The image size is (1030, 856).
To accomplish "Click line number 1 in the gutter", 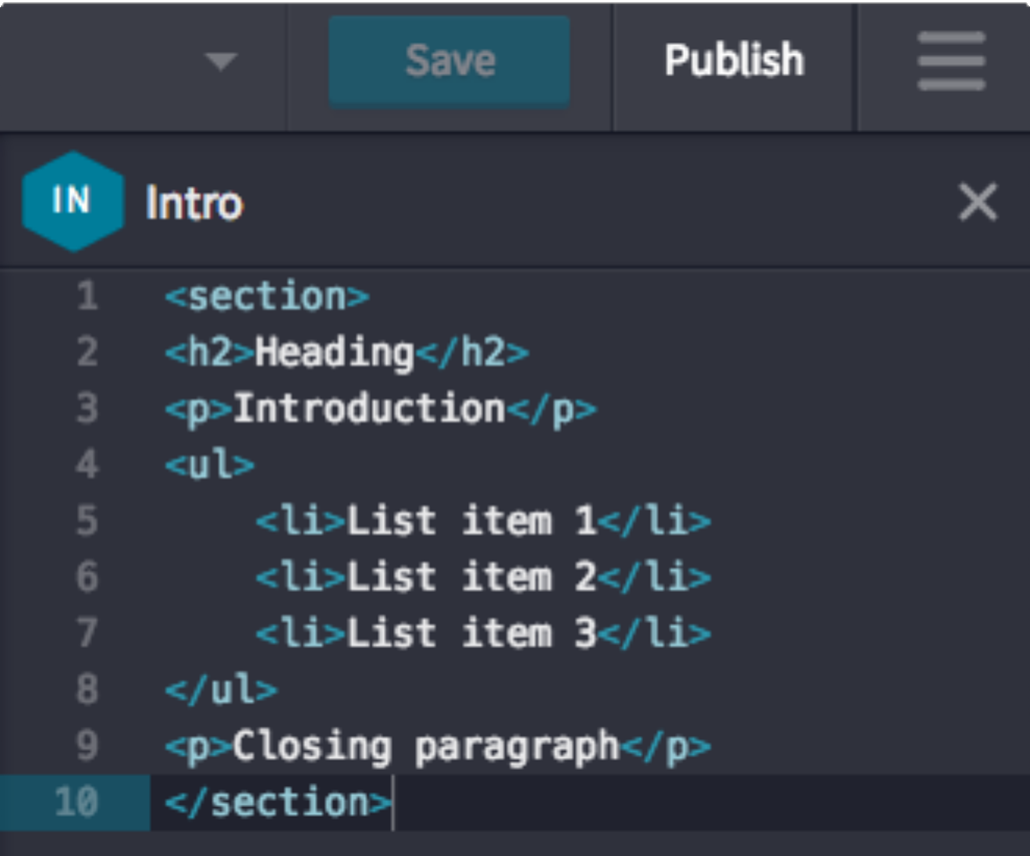I will click(x=87, y=297).
